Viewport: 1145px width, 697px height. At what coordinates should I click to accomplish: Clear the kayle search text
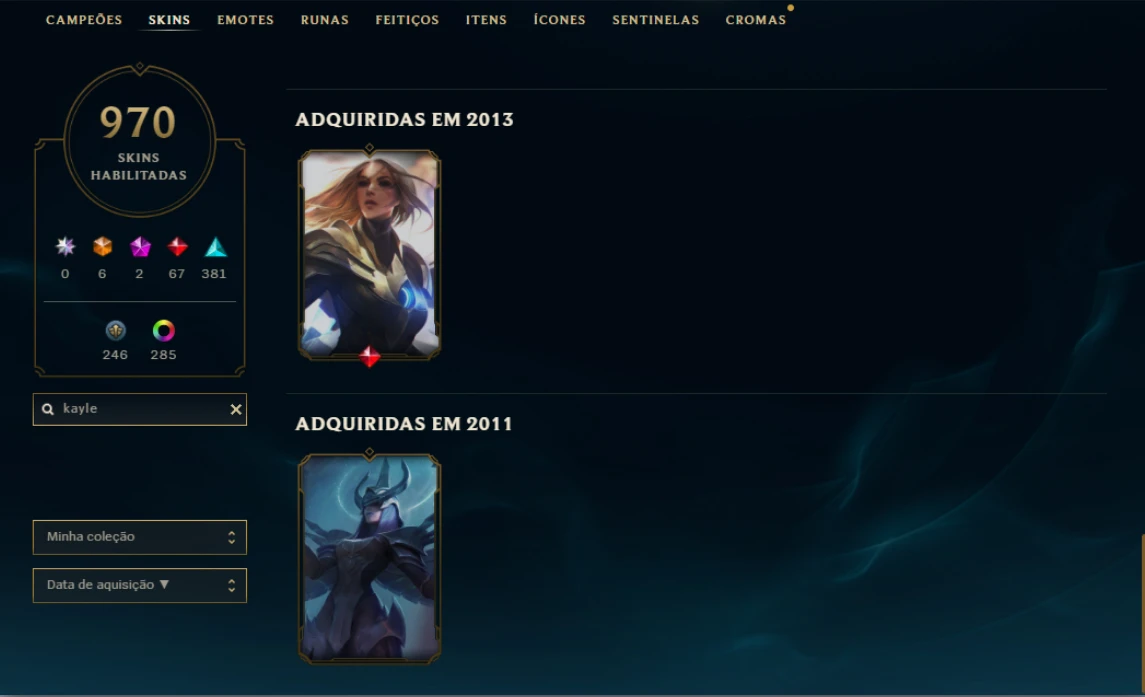[x=236, y=409]
